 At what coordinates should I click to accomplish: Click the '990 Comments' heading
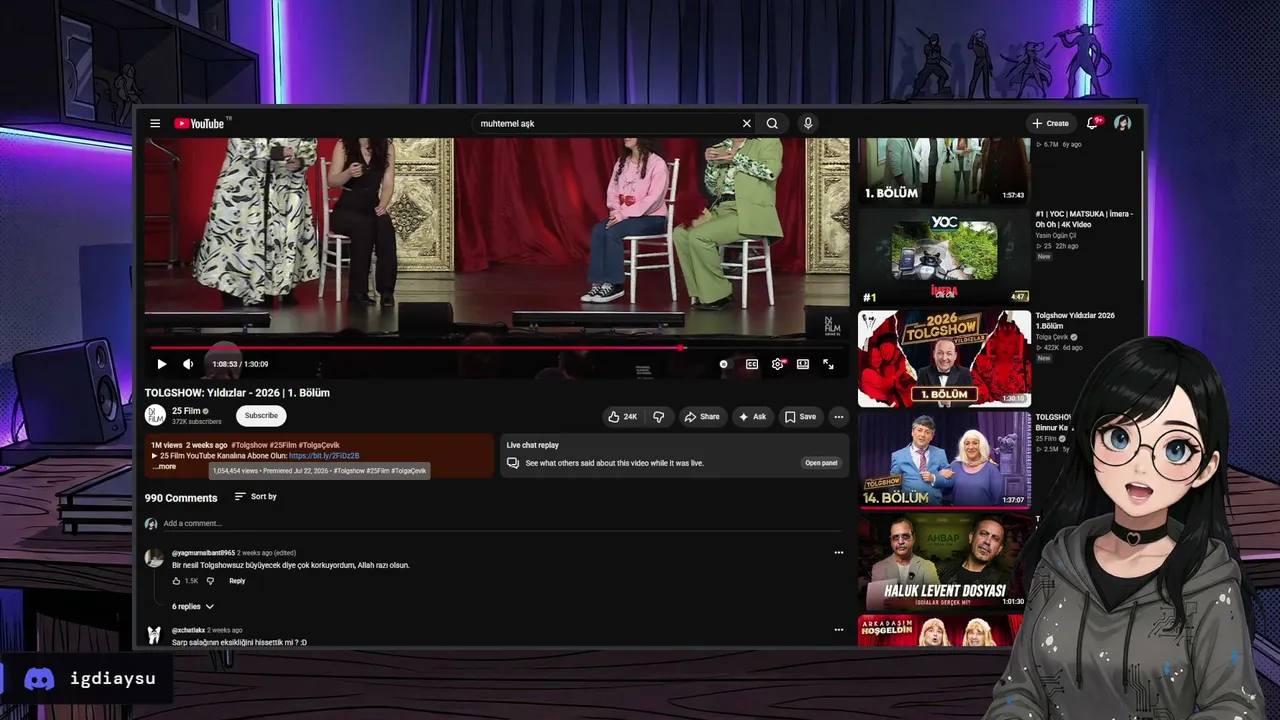coord(181,498)
